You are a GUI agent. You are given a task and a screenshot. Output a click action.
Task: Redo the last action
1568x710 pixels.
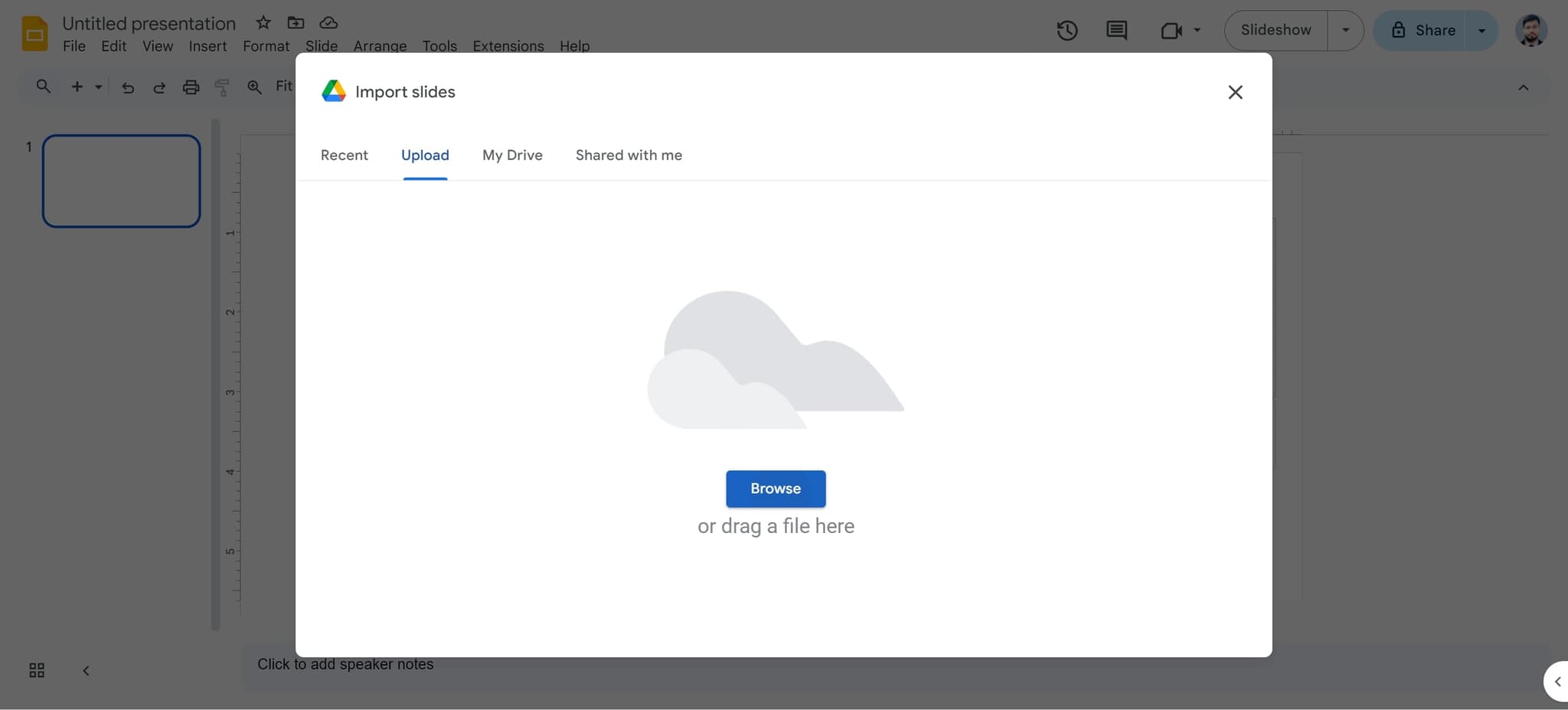tap(158, 87)
